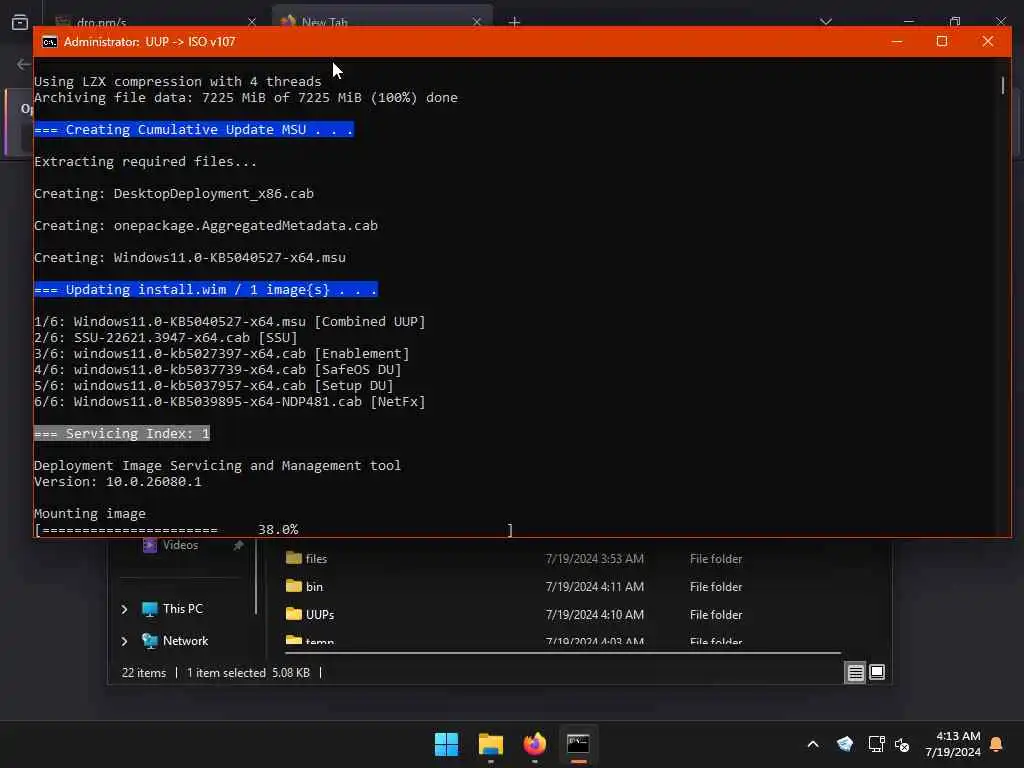1024x768 pixels.
Task: Click the cmd icon in console title bar
Action: pos(50,42)
